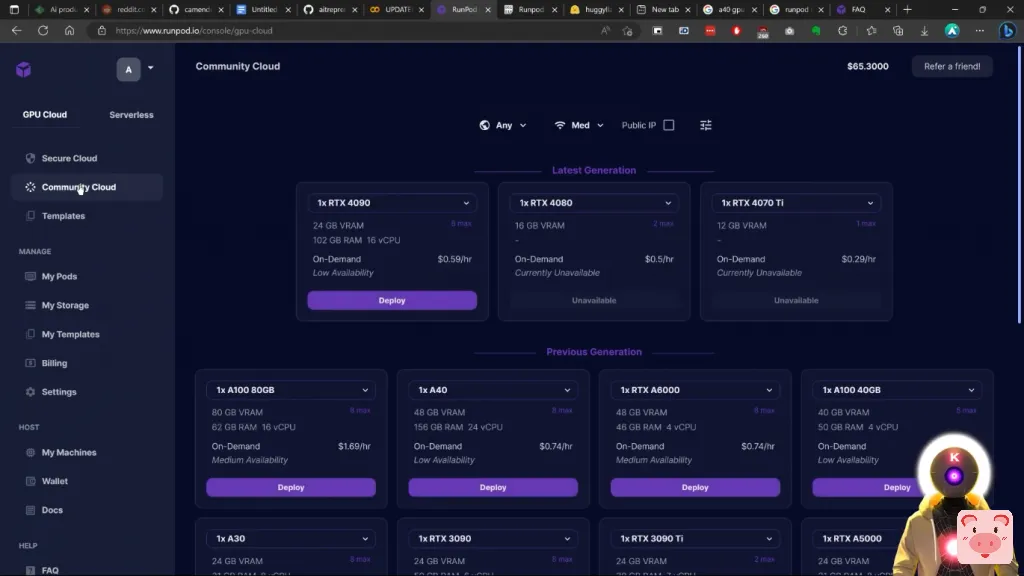The image size is (1024, 576).
Task: Click the My Pods icon
Action: 30,276
